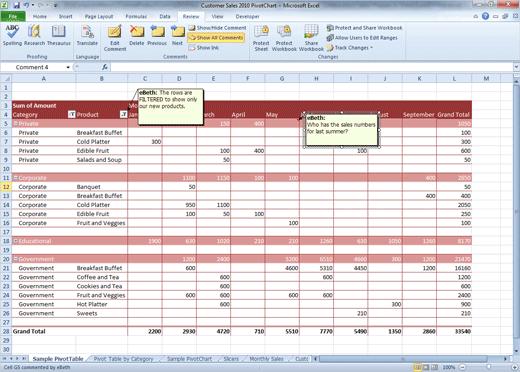Open the View tab
Viewport: 520px width, 372px height.
pyautogui.click(x=217, y=16)
